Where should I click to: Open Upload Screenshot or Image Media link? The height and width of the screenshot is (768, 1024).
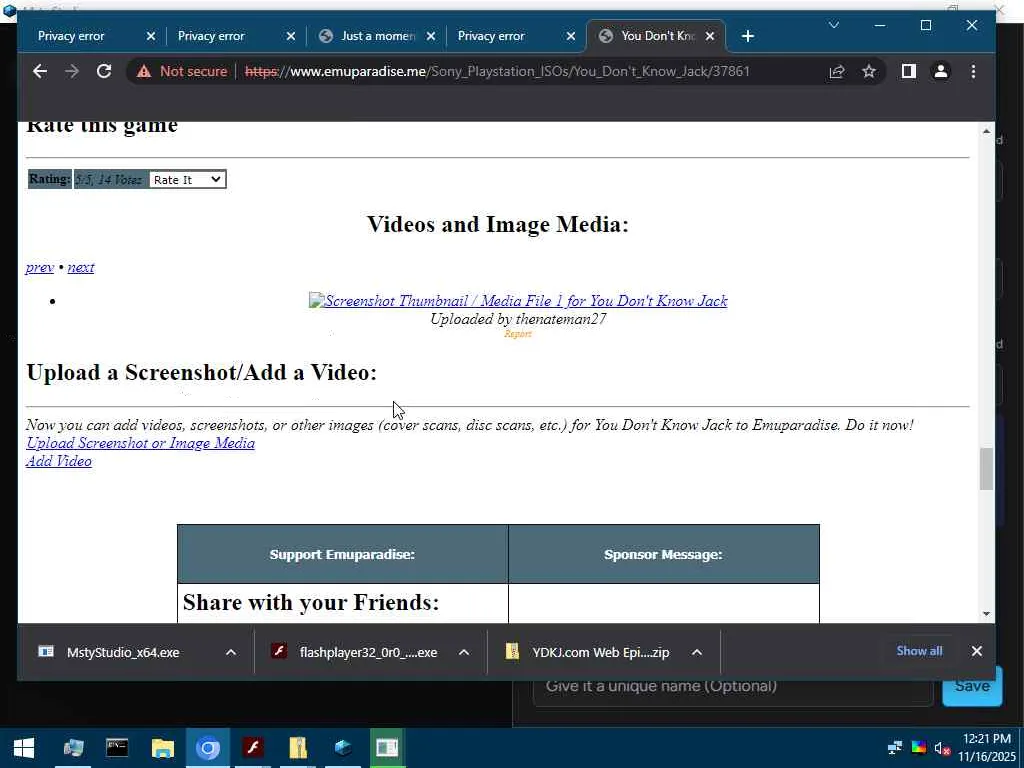pos(140,443)
